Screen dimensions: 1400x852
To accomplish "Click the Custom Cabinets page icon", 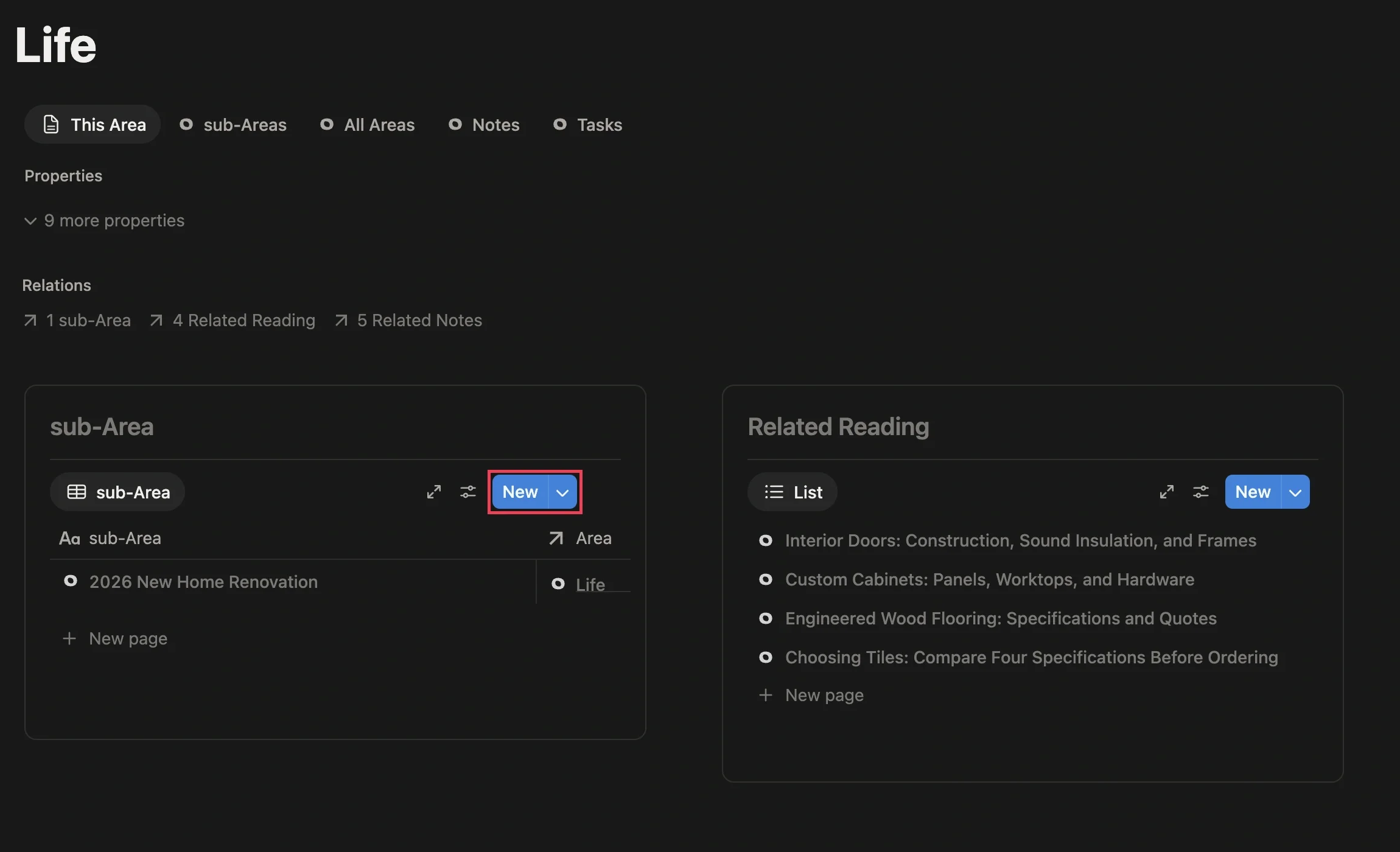I will click(766, 579).
